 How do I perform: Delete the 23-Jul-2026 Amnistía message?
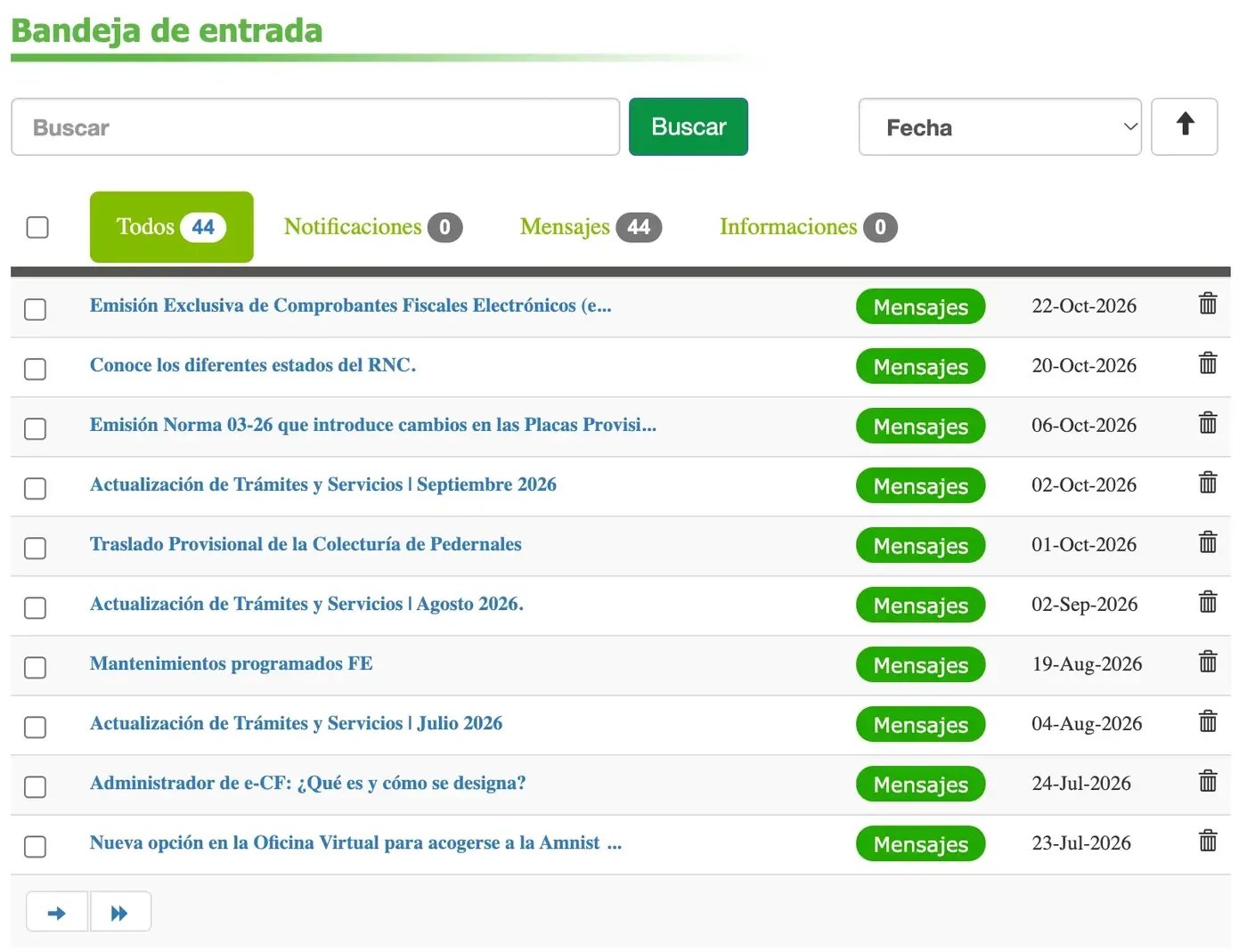pyautogui.click(x=1208, y=841)
